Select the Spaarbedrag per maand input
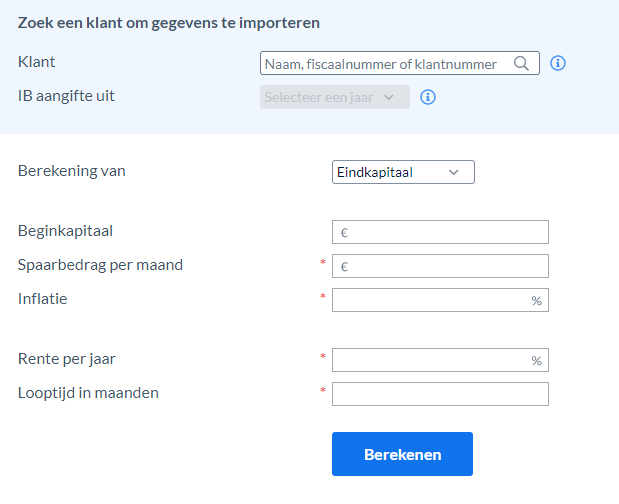The width and height of the screenshot is (619, 504). [440, 266]
